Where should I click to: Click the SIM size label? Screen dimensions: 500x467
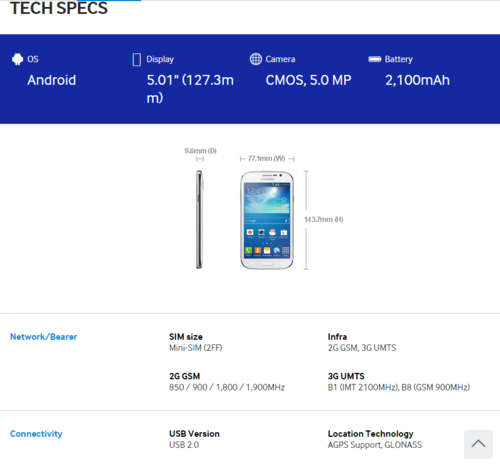click(x=186, y=337)
